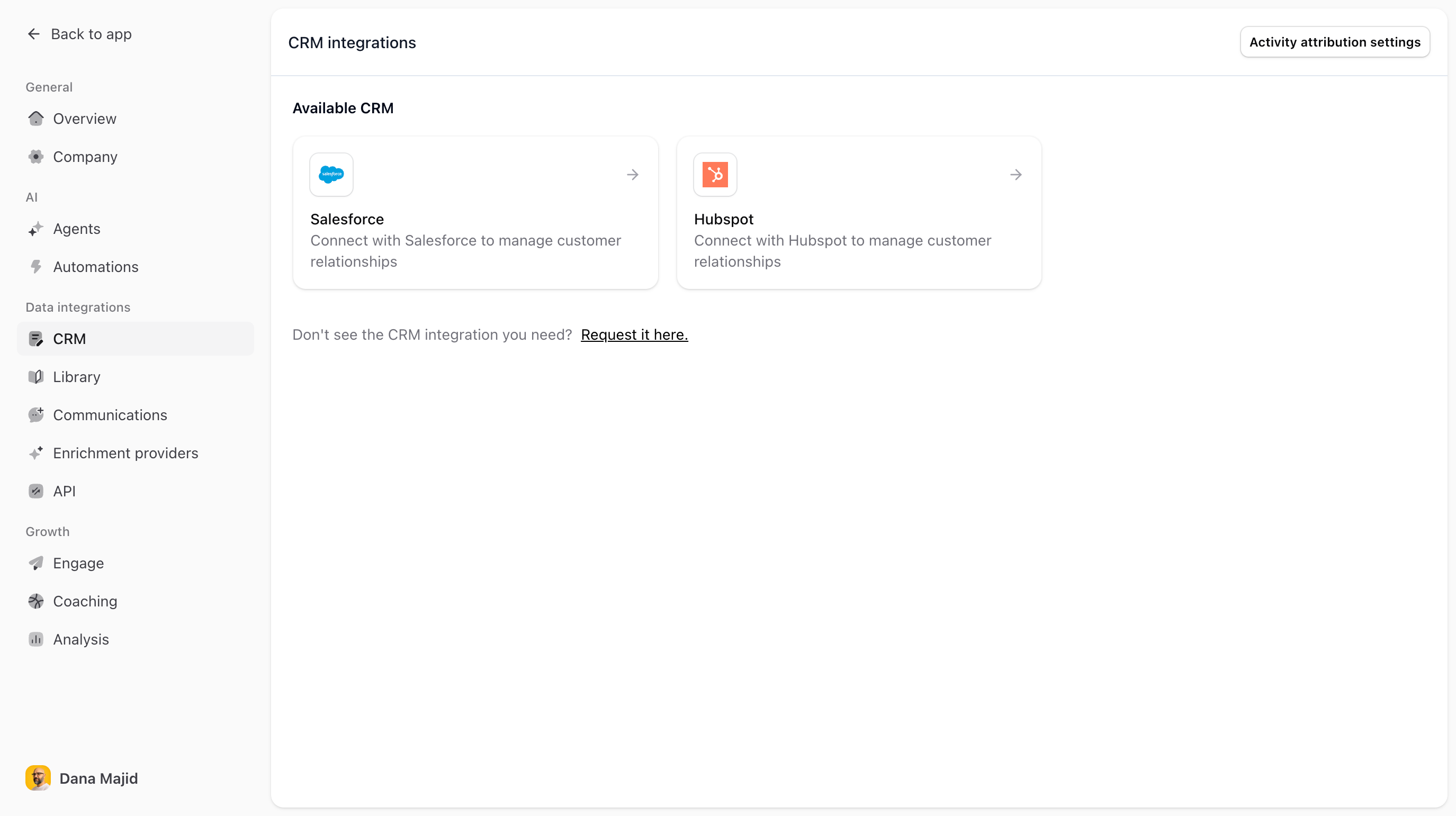This screenshot has height=816, width=1456.
Task: Click the CRM notepad icon
Action: [35, 339]
